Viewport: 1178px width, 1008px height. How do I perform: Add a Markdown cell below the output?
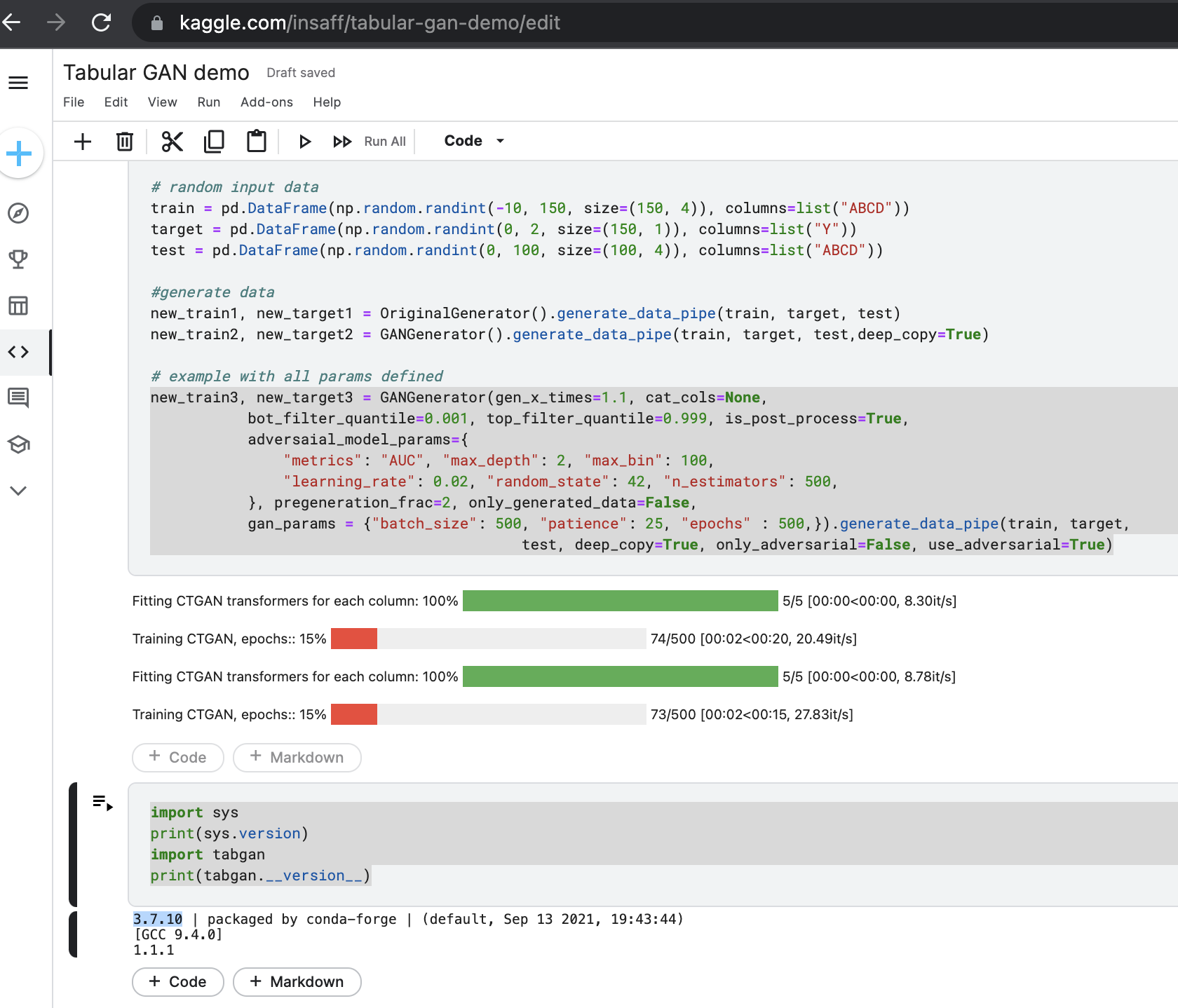(x=297, y=982)
